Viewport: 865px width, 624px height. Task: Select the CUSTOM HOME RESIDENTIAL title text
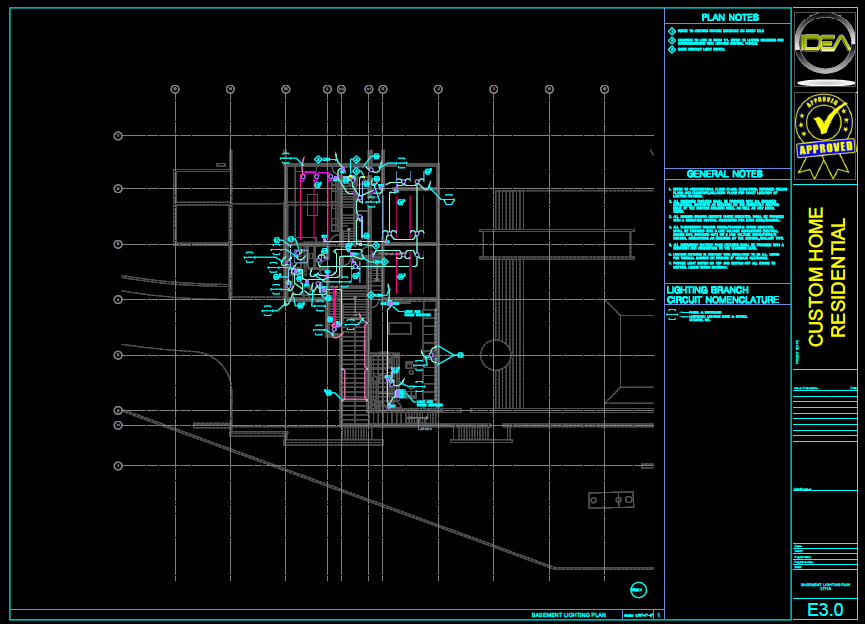(825, 276)
